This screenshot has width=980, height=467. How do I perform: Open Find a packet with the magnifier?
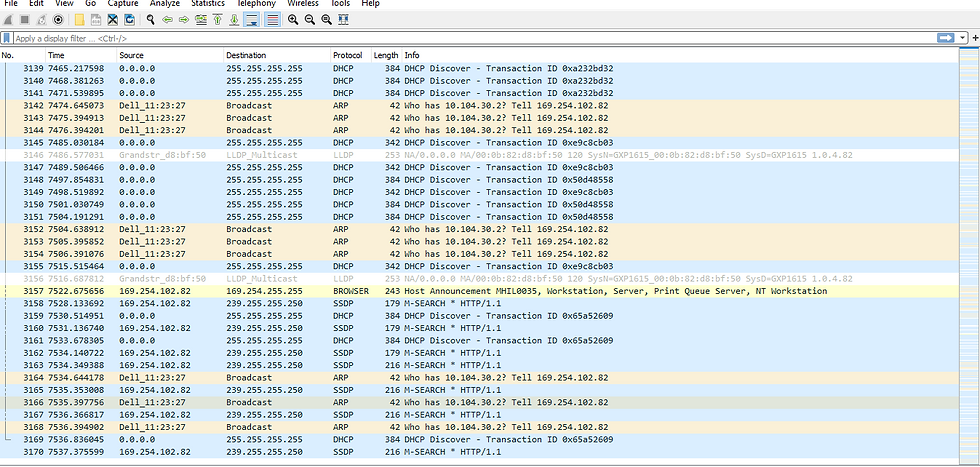pyautogui.click(x=151, y=20)
